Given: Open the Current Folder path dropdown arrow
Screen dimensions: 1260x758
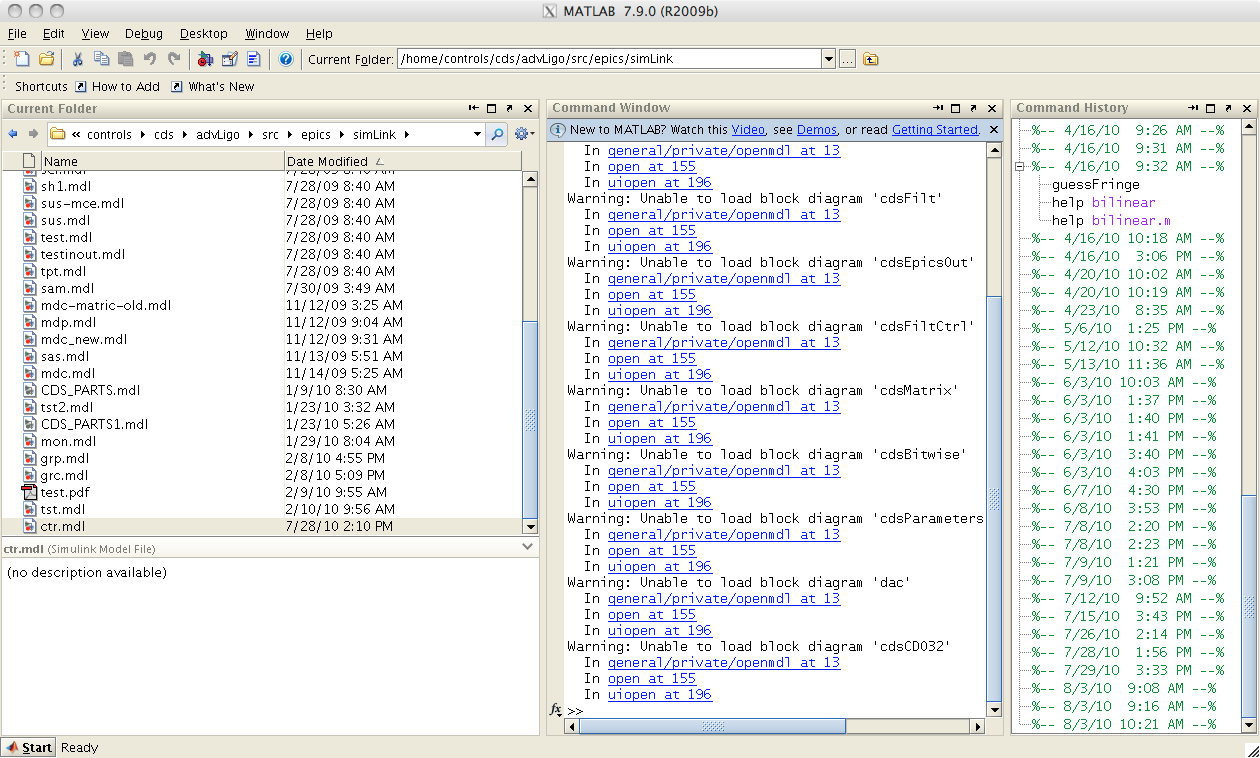Looking at the screenshot, I should (828, 59).
